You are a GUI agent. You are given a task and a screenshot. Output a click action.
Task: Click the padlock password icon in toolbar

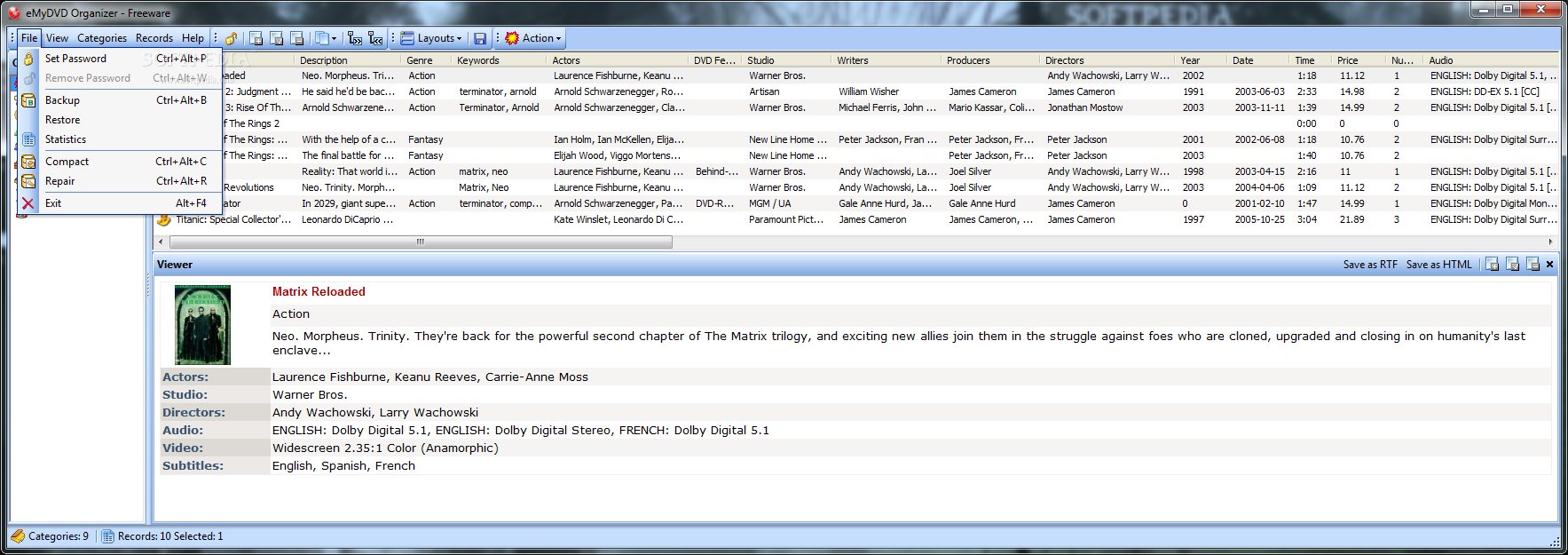[231, 38]
